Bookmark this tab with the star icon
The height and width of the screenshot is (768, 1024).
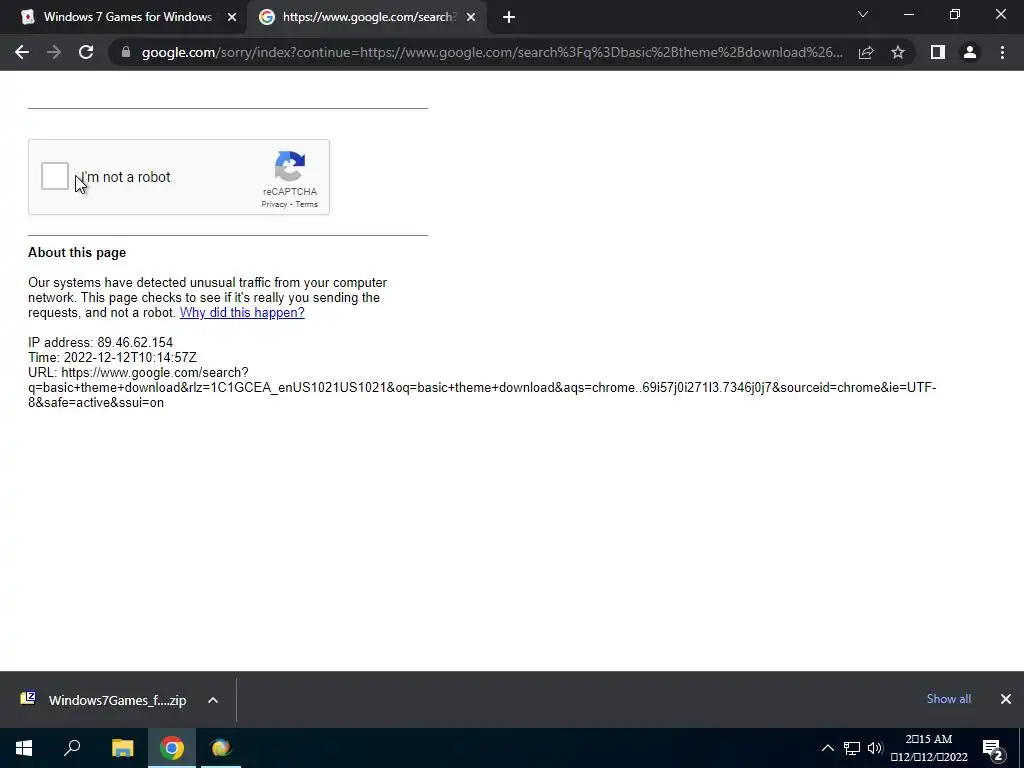coord(898,52)
